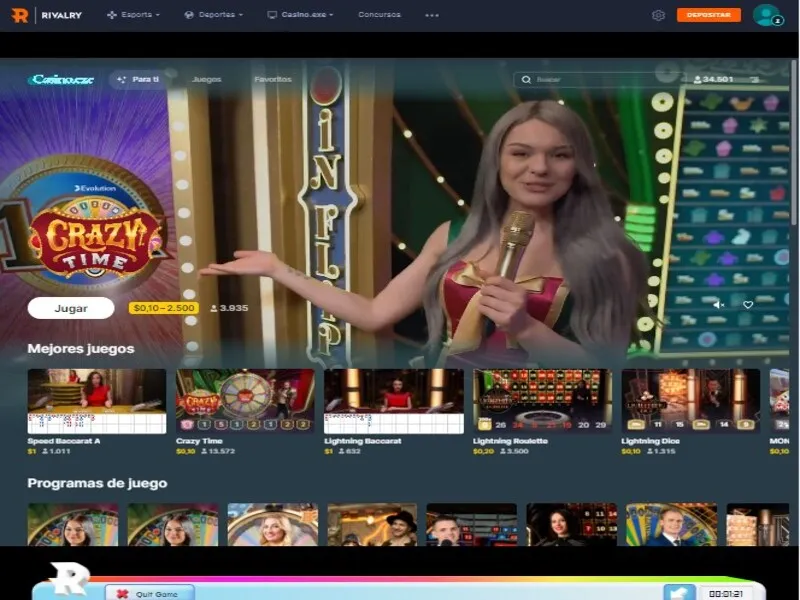Open the user profile avatar

pyautogui.click(x=767, y=15)
